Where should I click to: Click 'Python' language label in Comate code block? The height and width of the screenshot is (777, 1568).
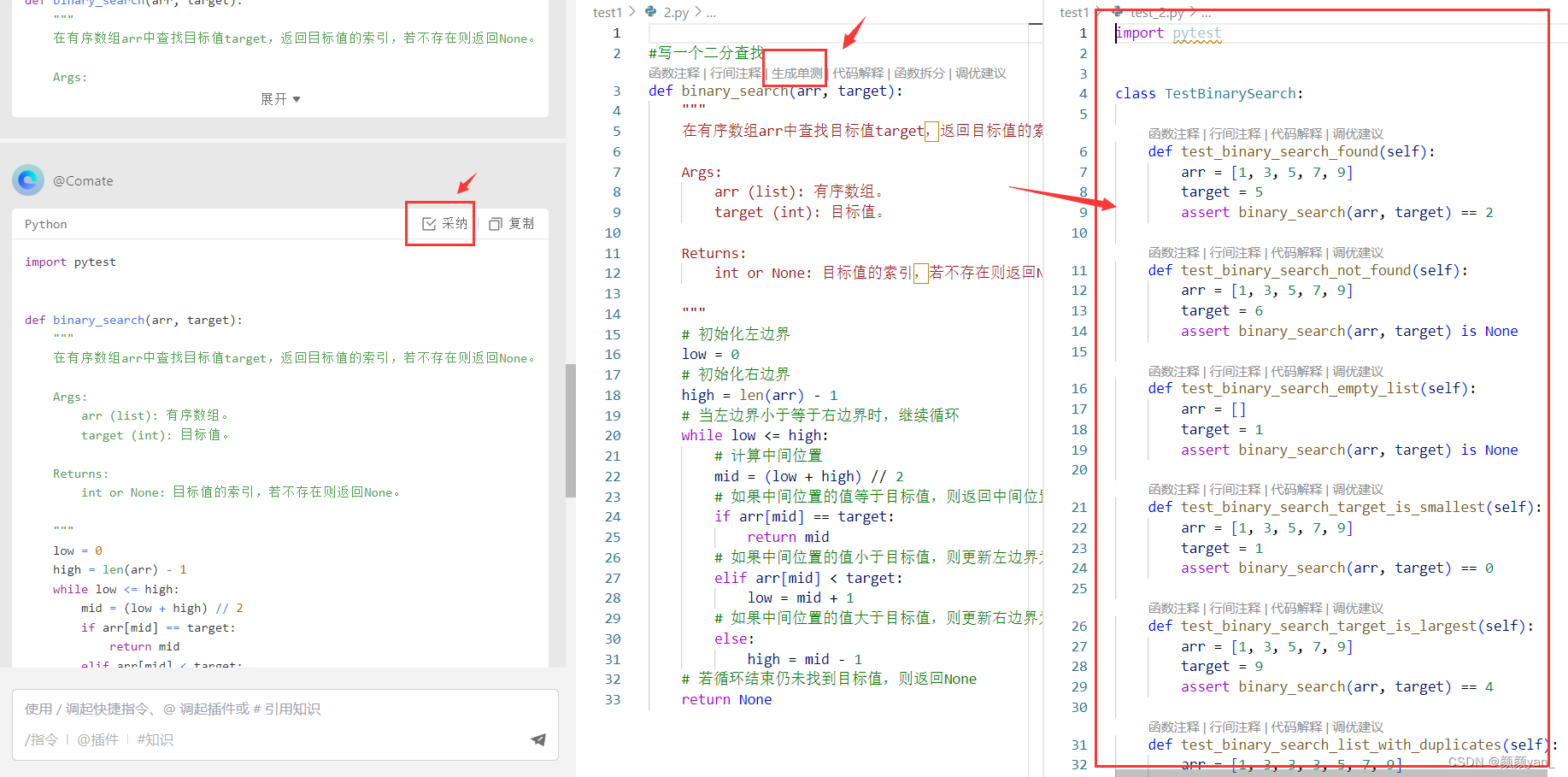pos(45,224)
